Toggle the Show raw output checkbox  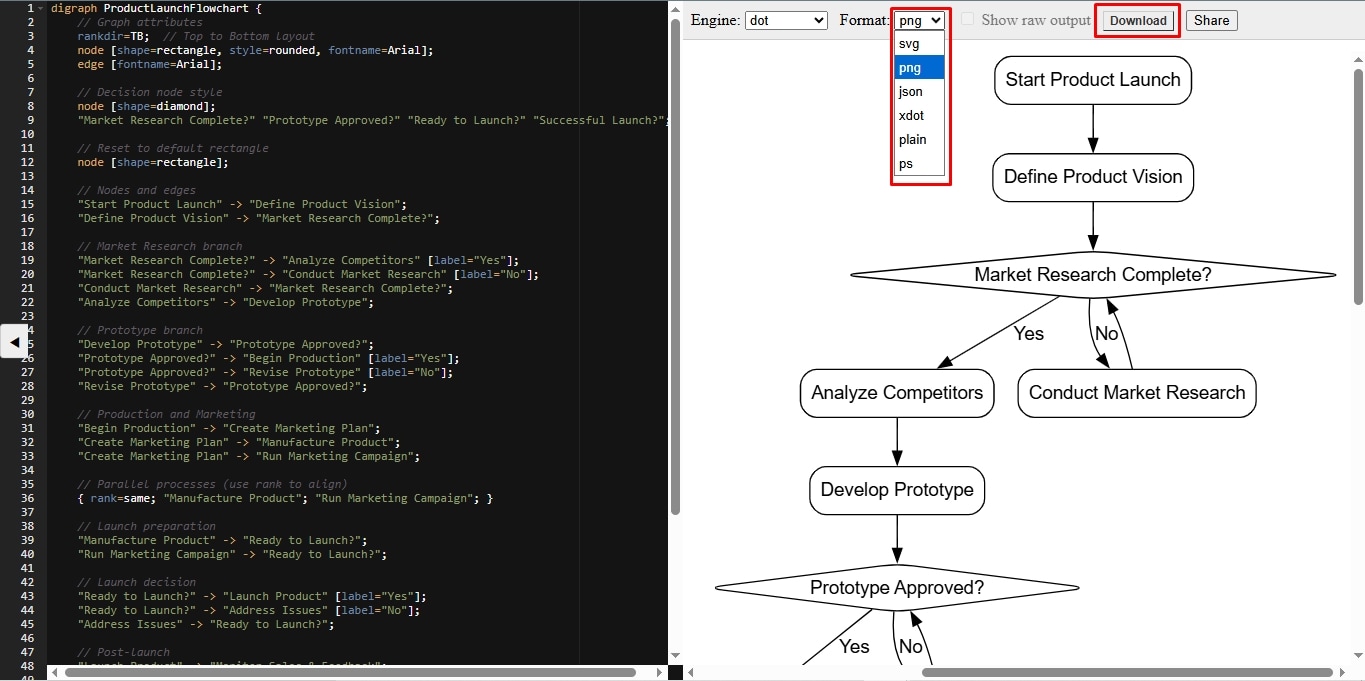(x=968, y=20)
